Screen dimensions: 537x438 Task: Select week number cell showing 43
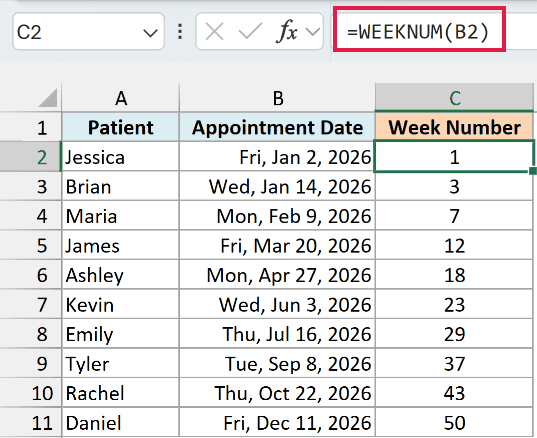454,392
